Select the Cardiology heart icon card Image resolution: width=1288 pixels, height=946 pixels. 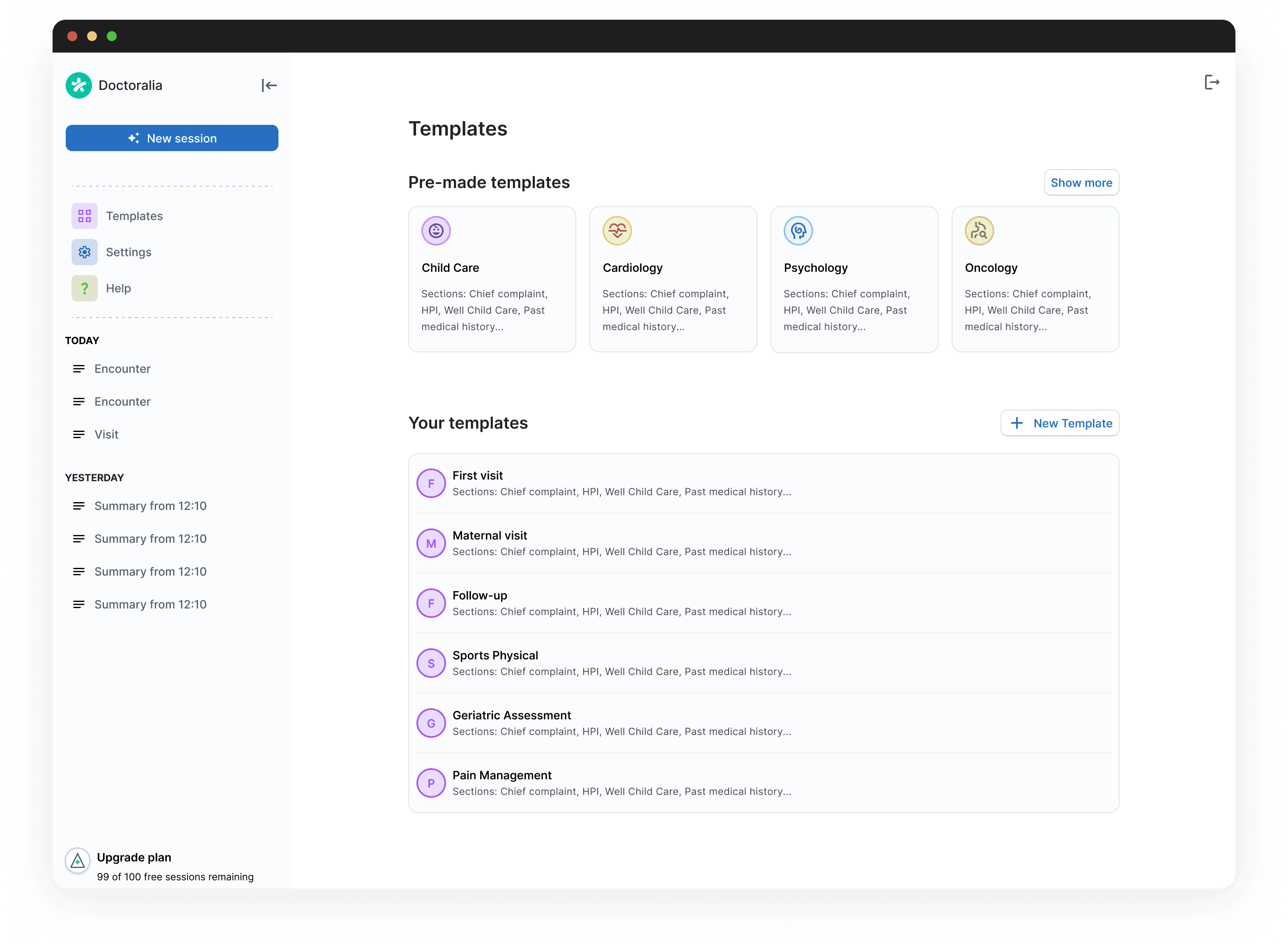(617, 231)
